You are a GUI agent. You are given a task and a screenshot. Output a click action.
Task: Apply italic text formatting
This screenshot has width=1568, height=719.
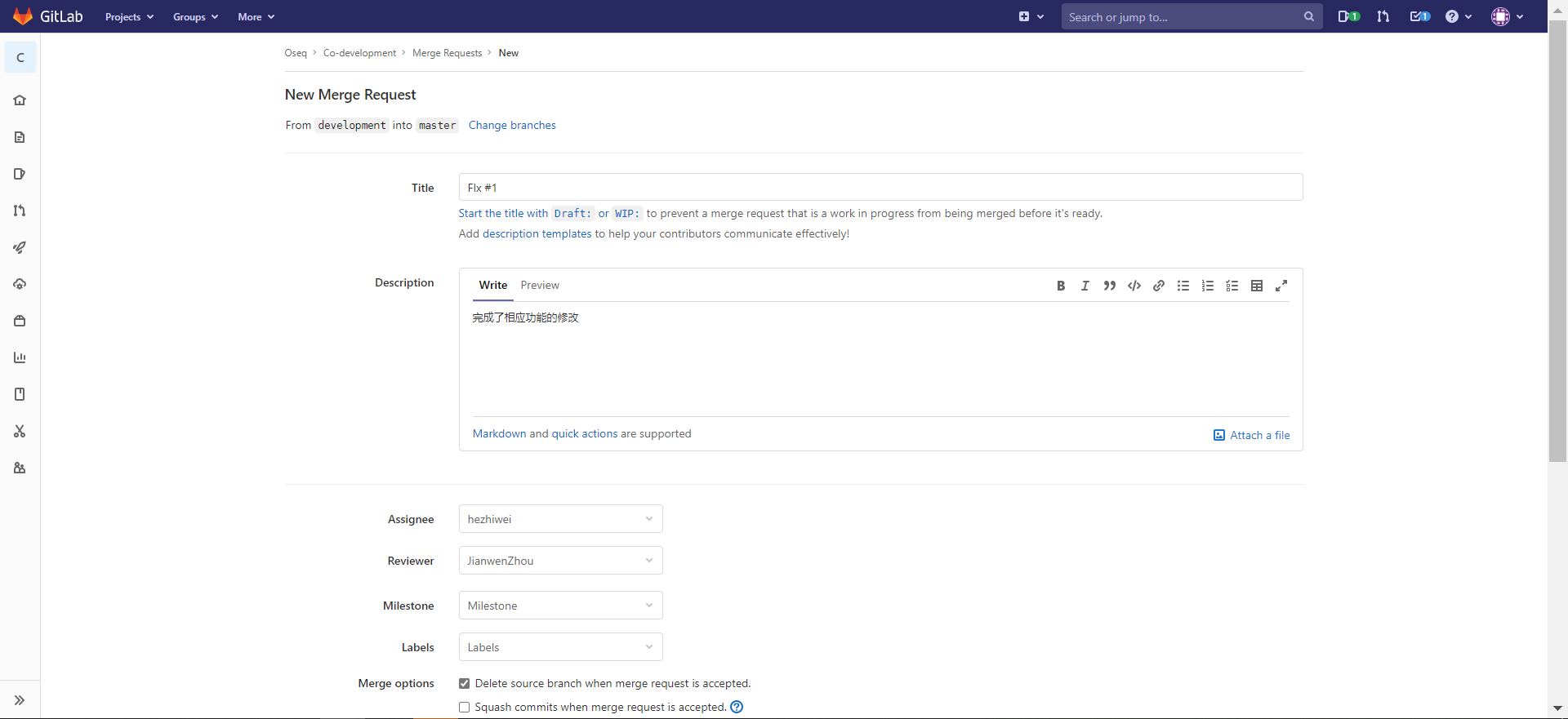pyautogui.click(x=1085, y=286)
